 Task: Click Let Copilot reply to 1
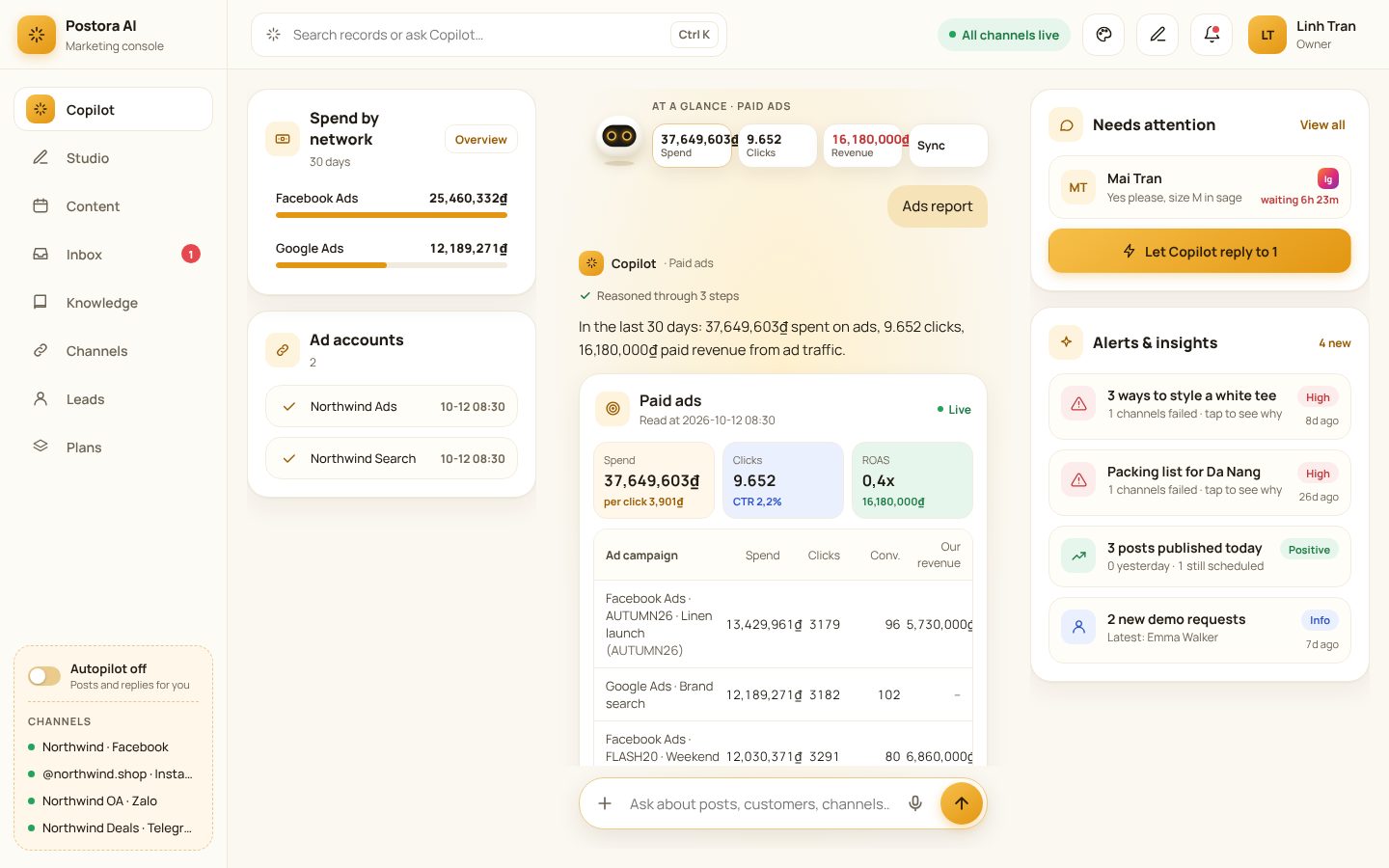pos(1199,251)
